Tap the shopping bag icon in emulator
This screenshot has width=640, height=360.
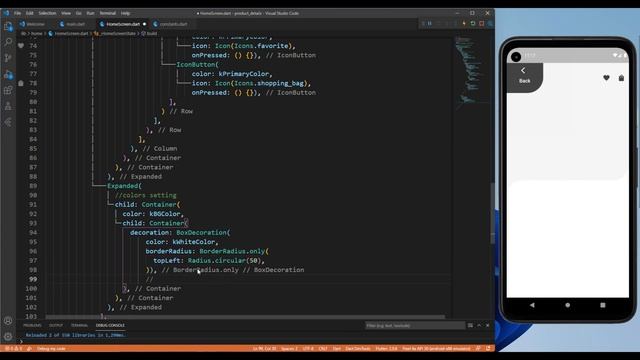coord(621,78)
